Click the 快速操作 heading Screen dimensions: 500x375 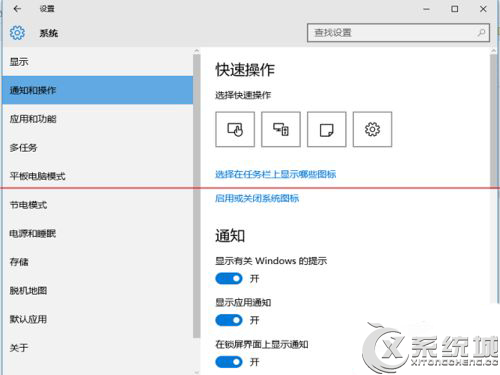[245, 70]
